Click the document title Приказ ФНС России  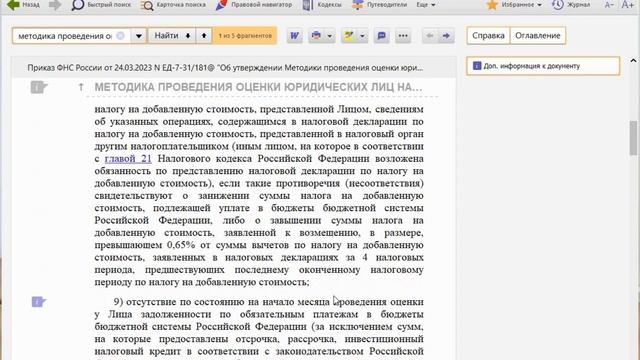point(225,68)
